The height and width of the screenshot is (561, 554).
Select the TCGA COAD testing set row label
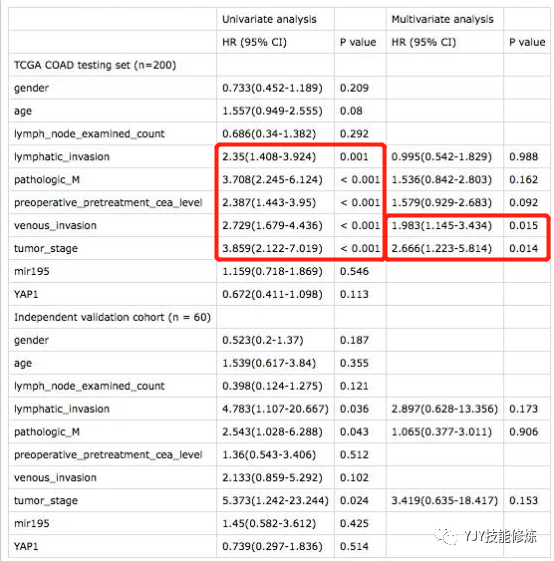click(x=95, y=65)
